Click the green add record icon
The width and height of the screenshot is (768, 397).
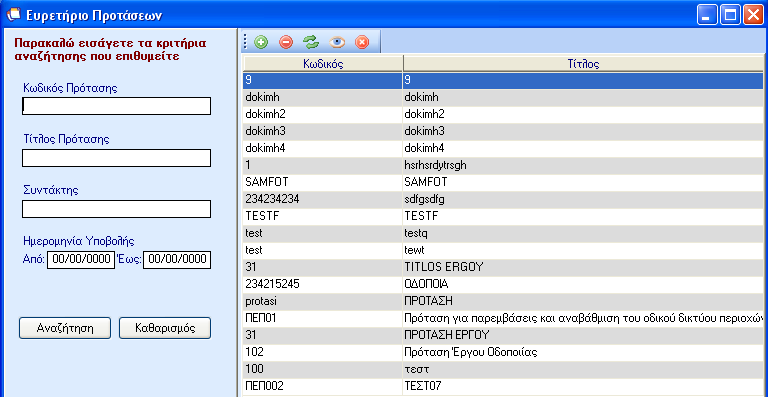coord(261,43)
